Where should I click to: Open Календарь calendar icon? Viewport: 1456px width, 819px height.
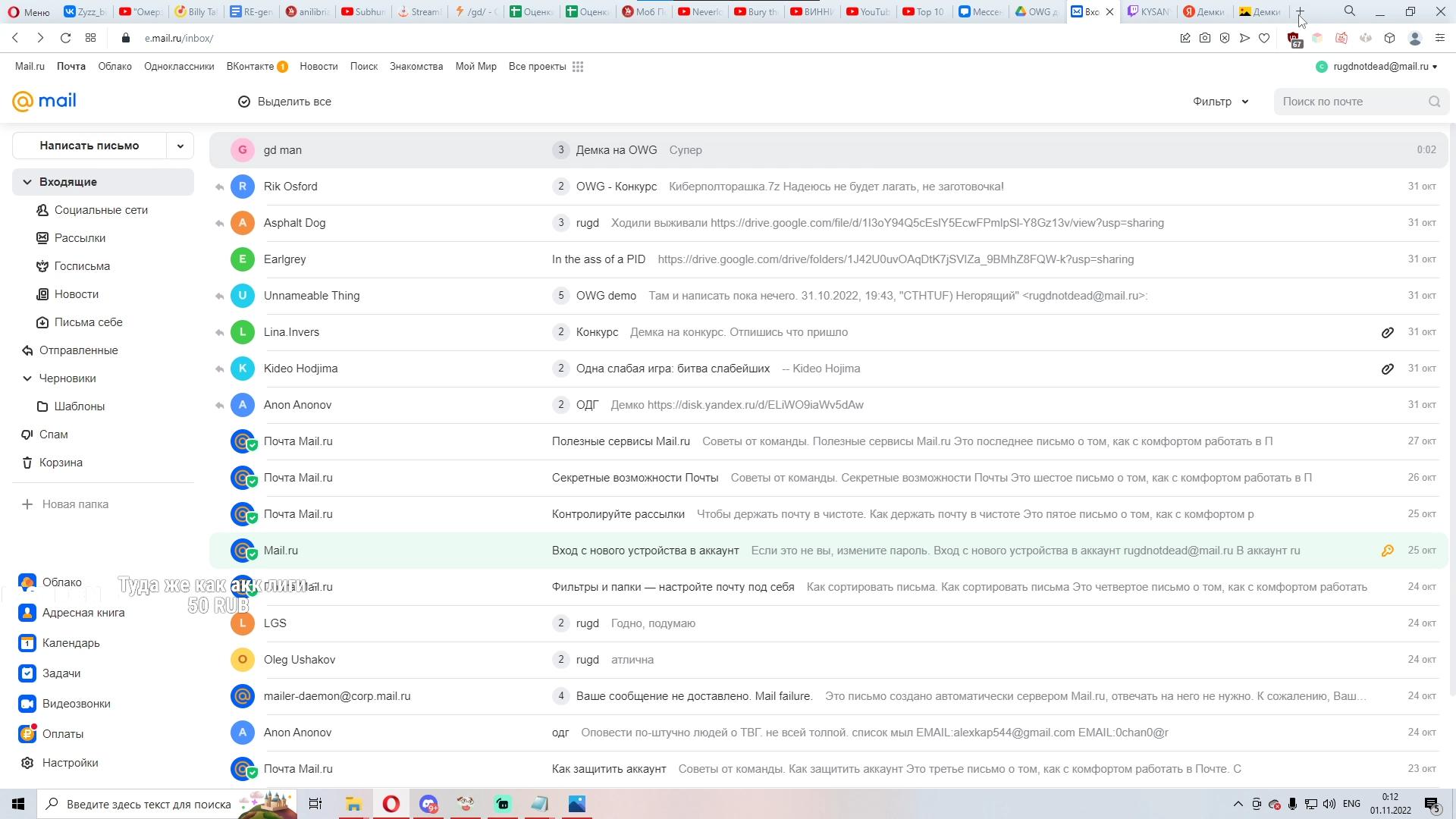click(27, 643)
